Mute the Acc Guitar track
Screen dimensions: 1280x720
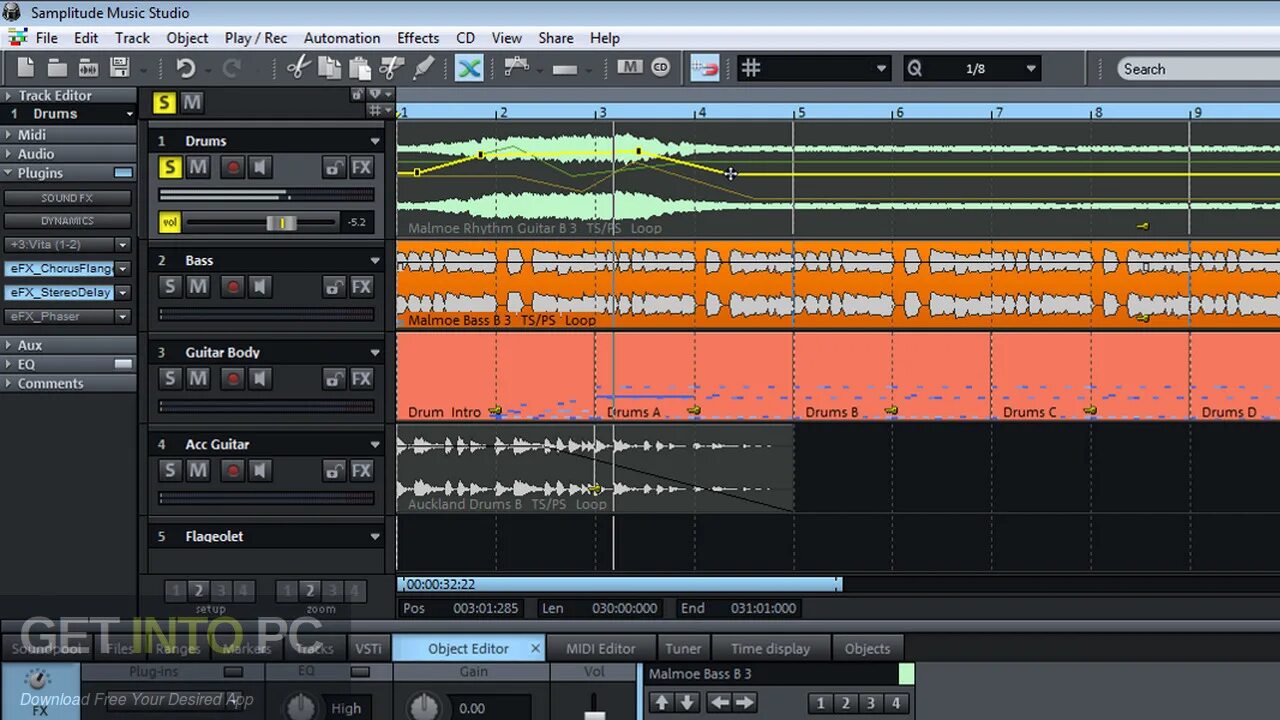[x=198, y=471]
